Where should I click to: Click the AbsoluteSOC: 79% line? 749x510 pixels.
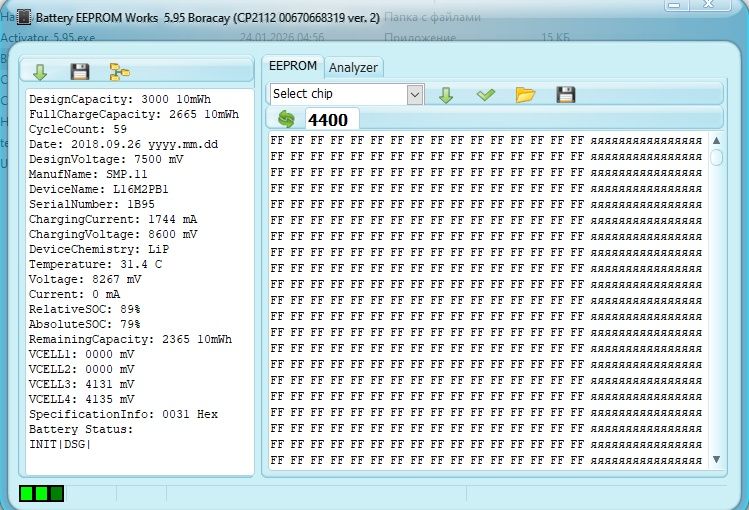[x=85, y=324]
